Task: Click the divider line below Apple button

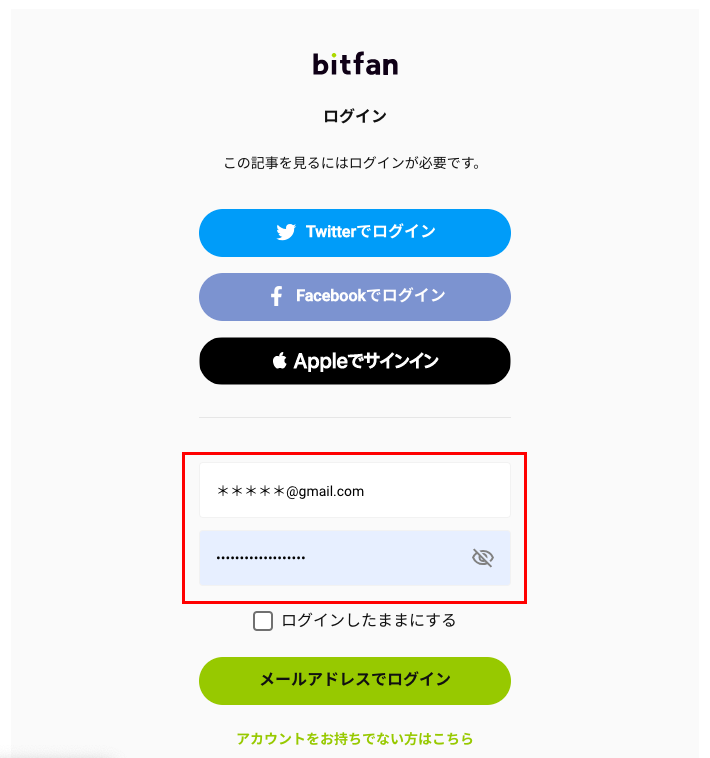Action: coord(355,417)
